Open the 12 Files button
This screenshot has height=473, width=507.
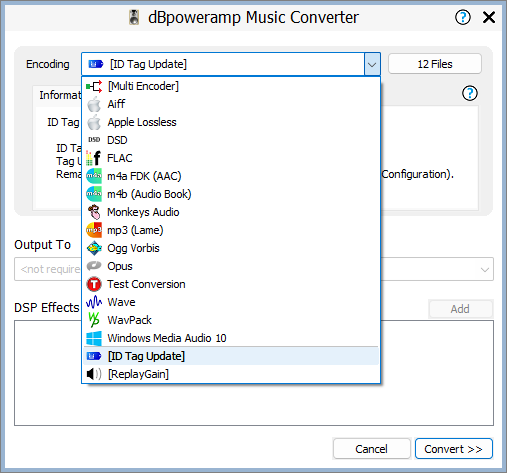tap(435, 64)
